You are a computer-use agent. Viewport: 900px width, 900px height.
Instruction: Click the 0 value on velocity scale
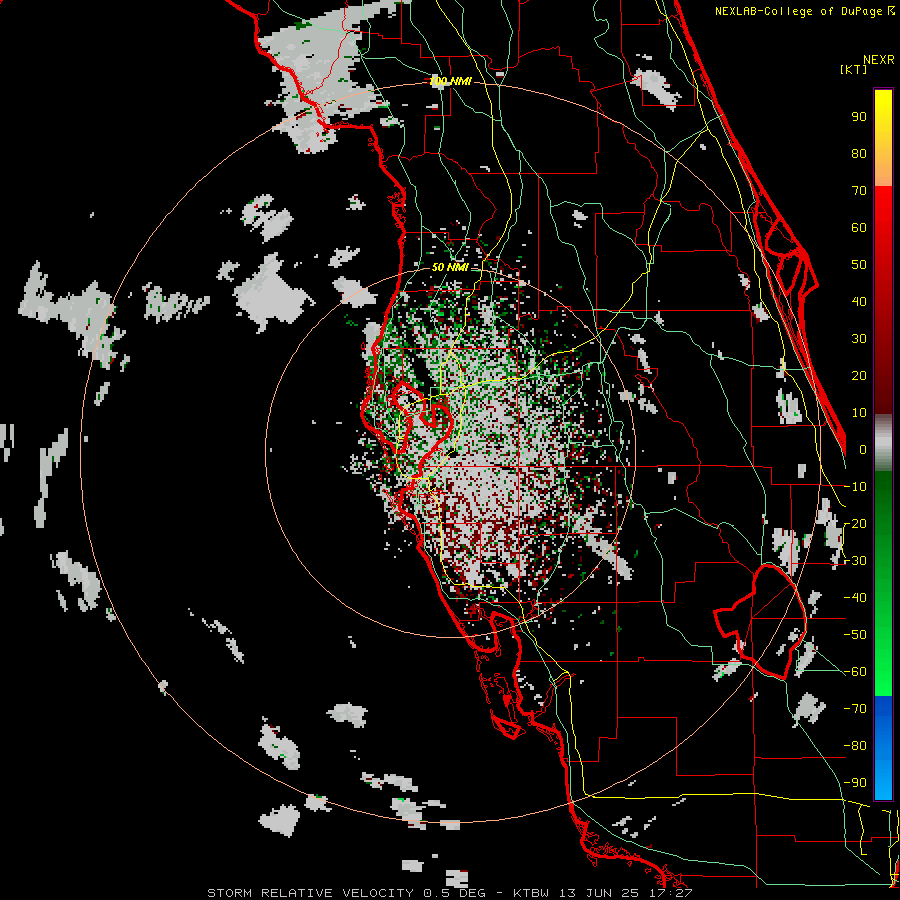tap(863, 449)
